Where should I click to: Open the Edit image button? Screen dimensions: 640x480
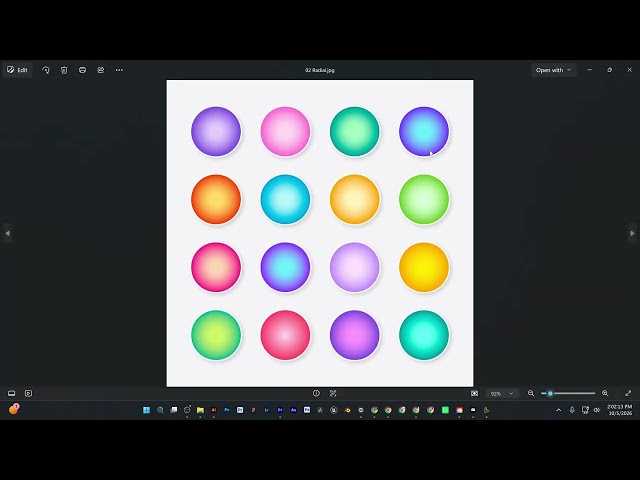click(x=18, y=70)
